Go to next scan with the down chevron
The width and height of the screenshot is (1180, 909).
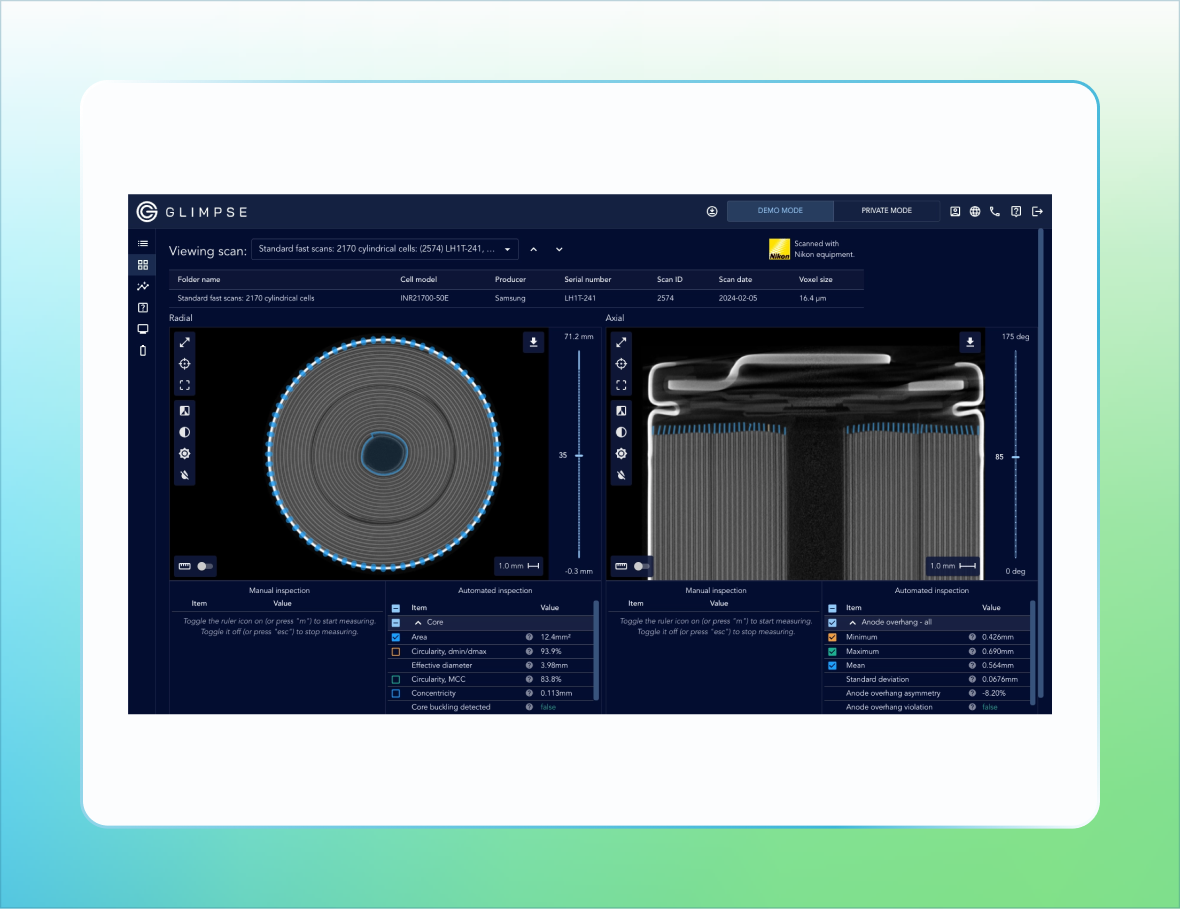click(x=559, y=250)
